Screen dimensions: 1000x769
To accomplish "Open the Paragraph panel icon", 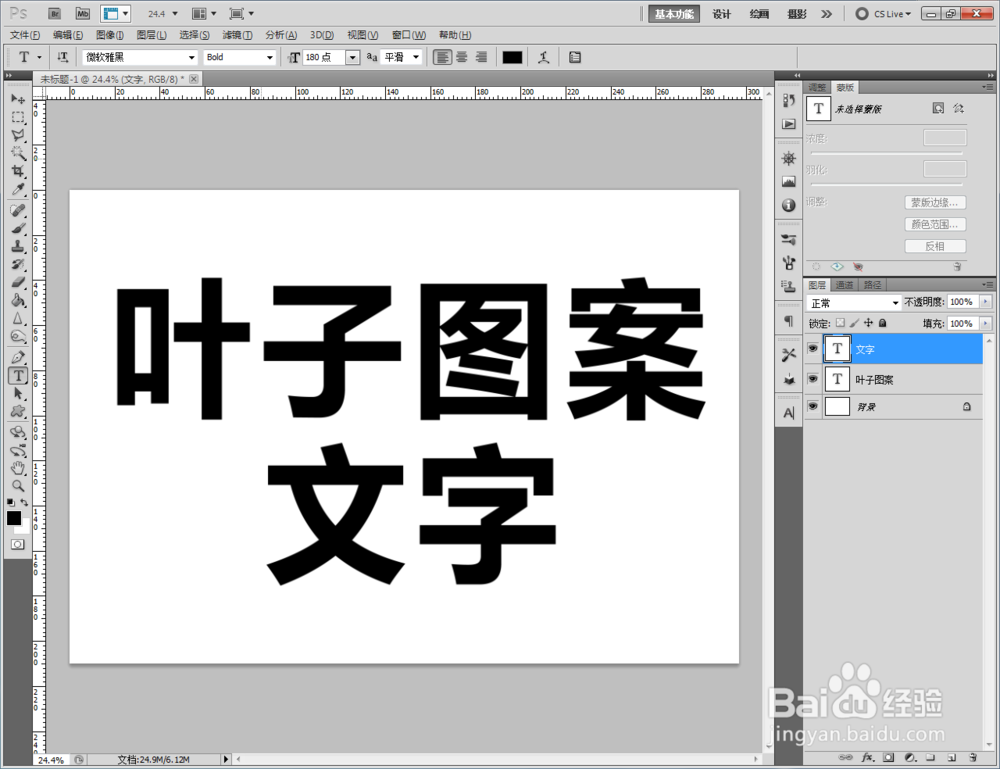I will tap(789, 321).
